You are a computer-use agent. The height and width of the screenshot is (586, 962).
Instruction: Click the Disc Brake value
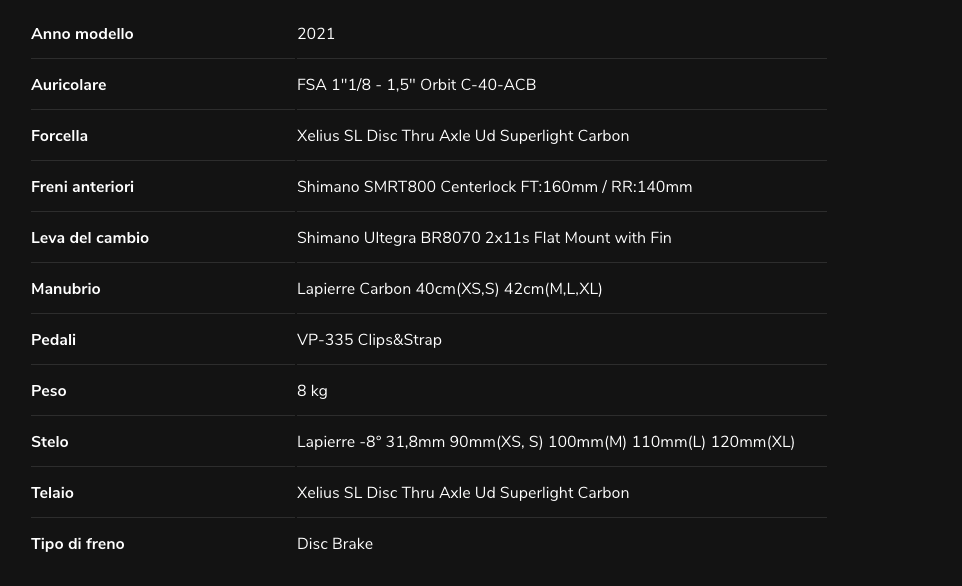tap(335, 544)
